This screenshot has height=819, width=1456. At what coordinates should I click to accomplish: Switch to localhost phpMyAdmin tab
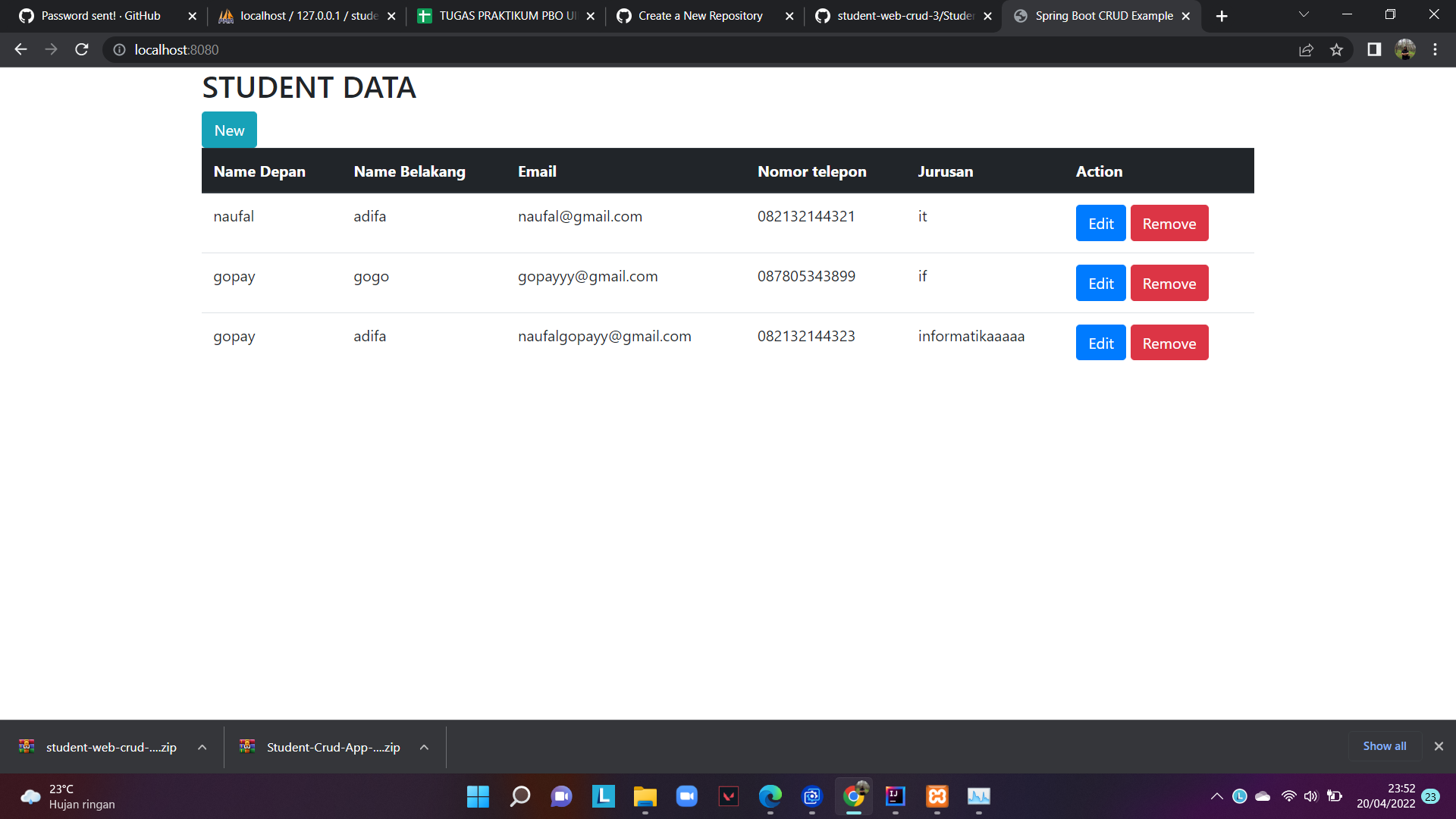[x=308, y=16]
